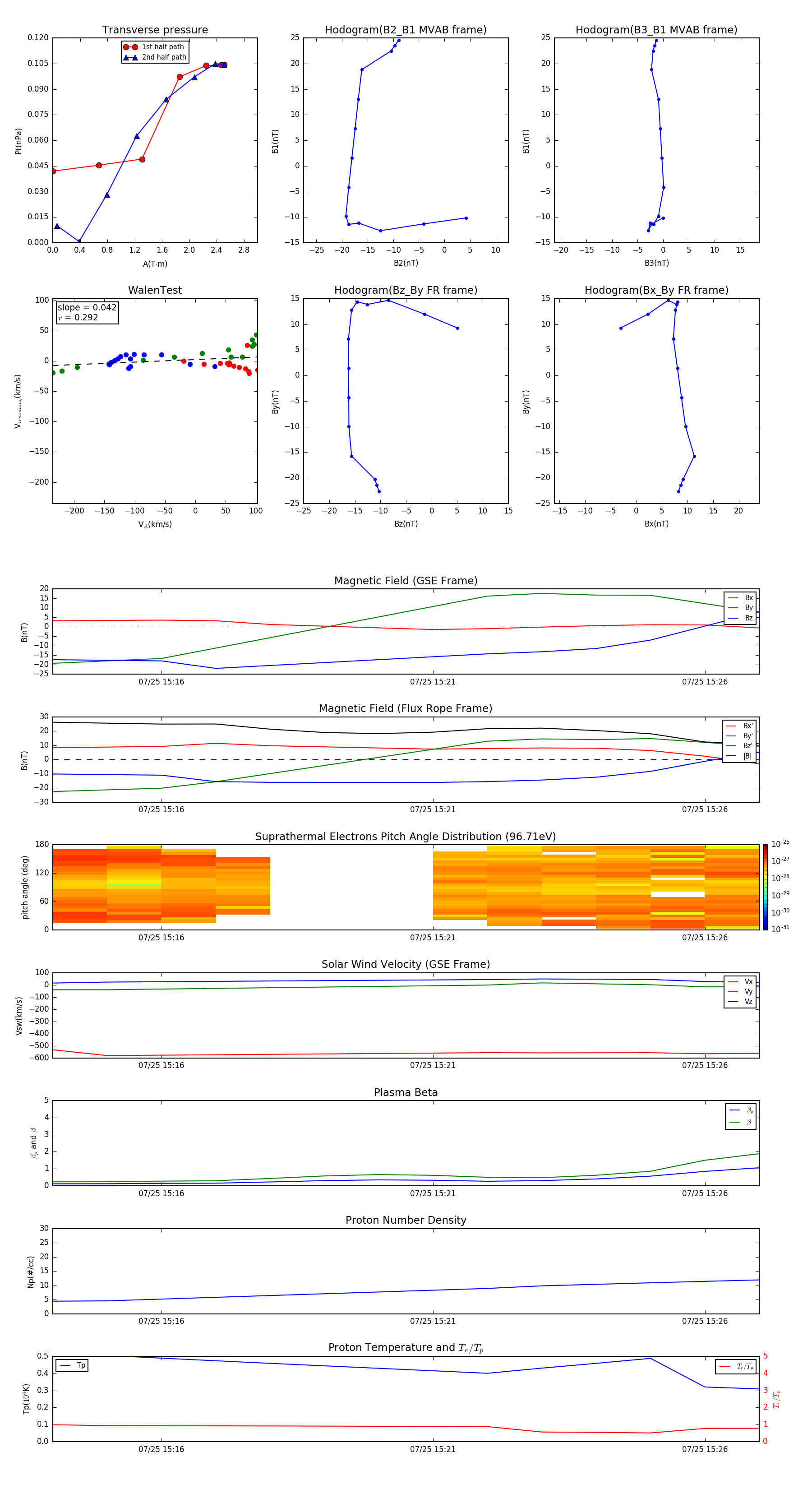The image size is (812, 1489).
Task: Click the red 'Te/Tp' legend entry
Action: click(736, 1367)
